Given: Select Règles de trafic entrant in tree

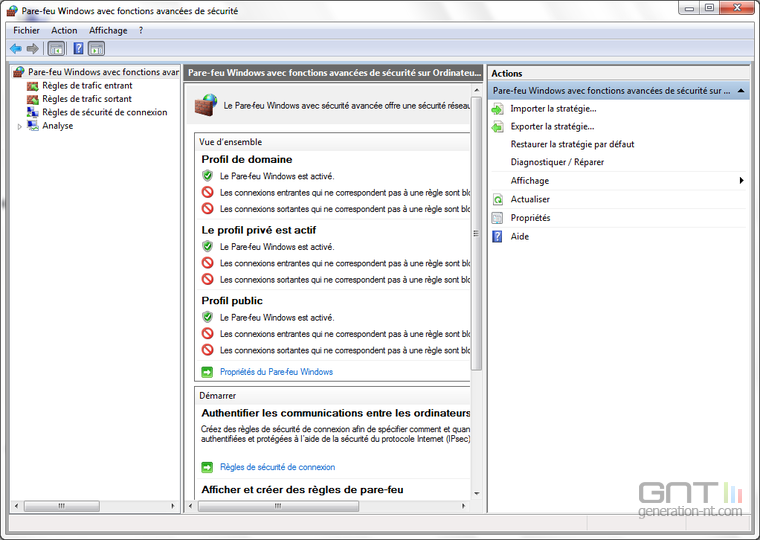Looking at the screenshot, I should pyautogui.click(x=87, y=86).
